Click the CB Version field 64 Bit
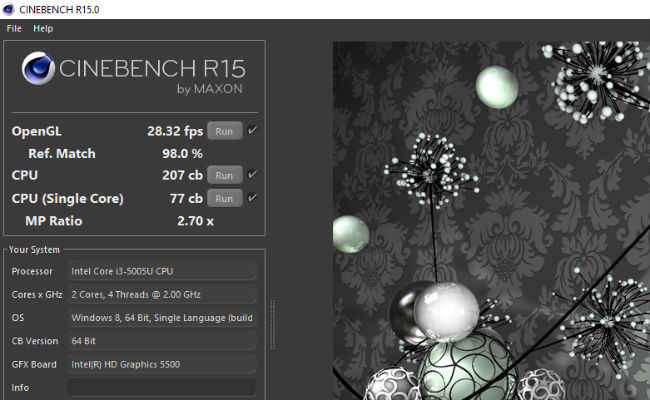The width and height of the screenshot is (650, 400). pyautogui.click(x=162, y=341)
